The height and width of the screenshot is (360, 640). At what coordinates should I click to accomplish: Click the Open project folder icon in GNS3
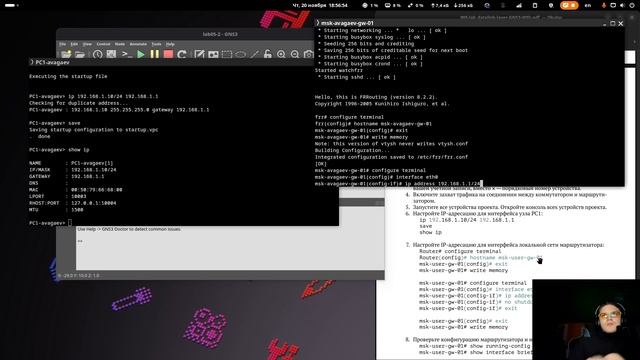click(x=80, y=54)
